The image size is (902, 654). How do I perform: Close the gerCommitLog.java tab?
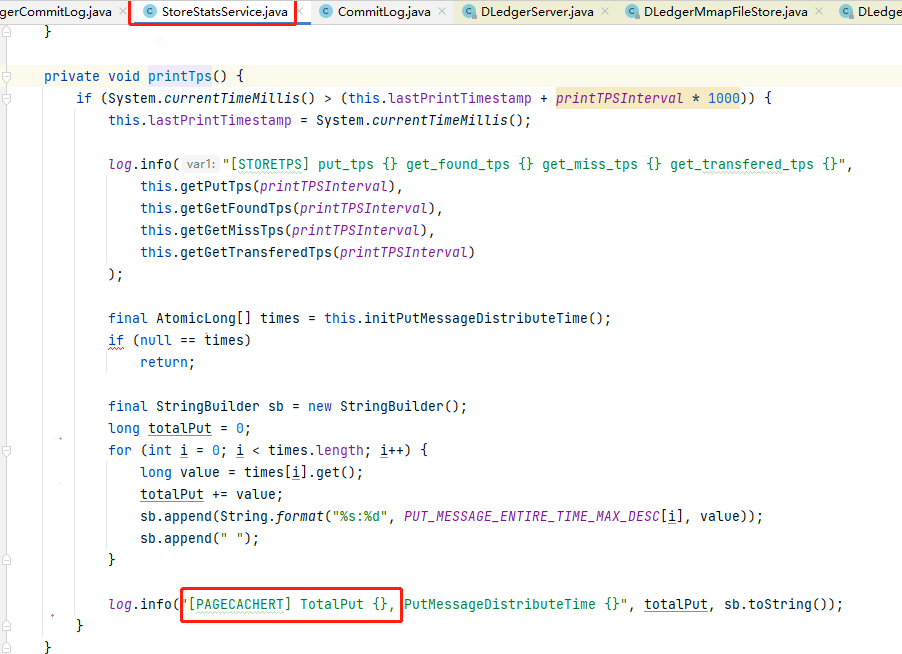(x=123, y=12)
